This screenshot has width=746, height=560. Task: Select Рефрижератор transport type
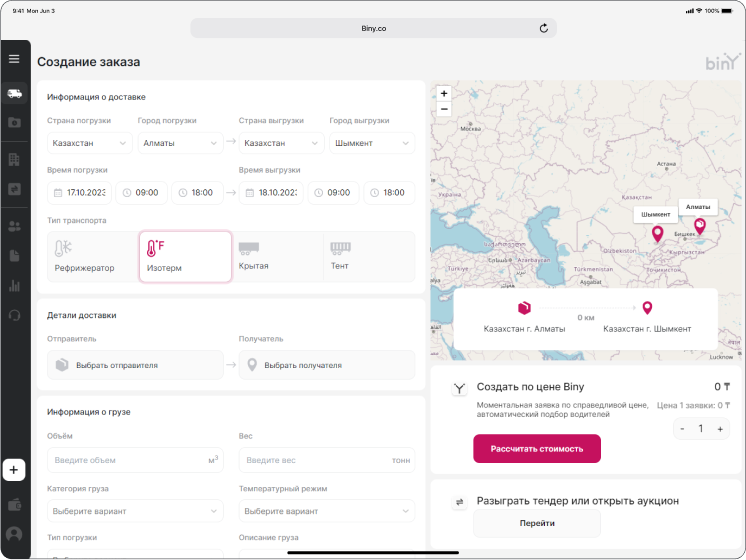click(91, 257)
